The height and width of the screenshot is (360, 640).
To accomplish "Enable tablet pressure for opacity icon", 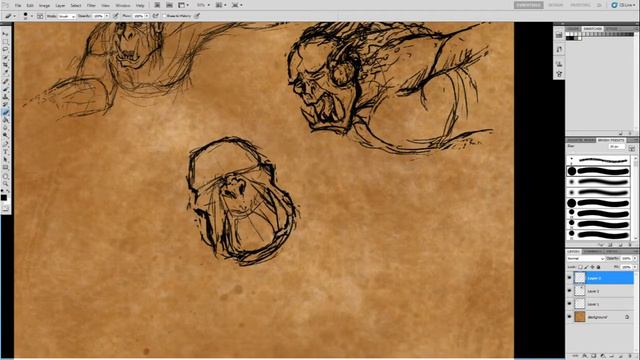I will 116,16.
